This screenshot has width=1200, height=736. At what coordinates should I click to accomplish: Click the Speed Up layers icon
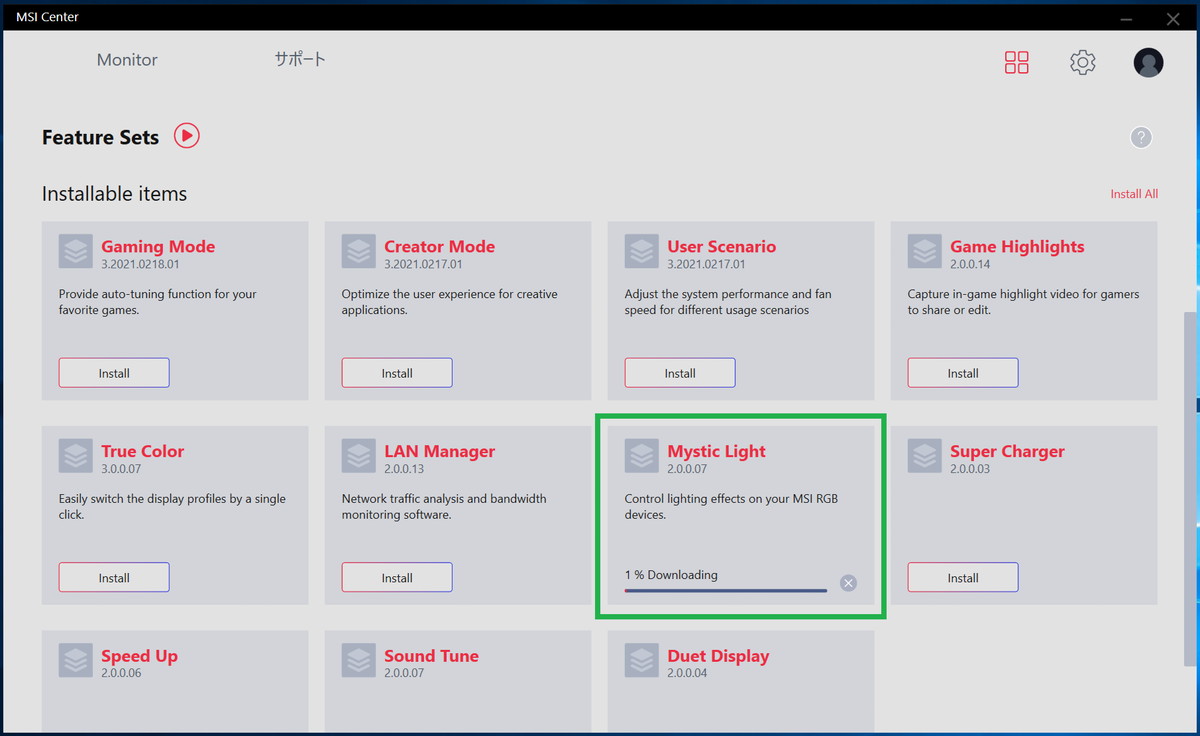76,661
